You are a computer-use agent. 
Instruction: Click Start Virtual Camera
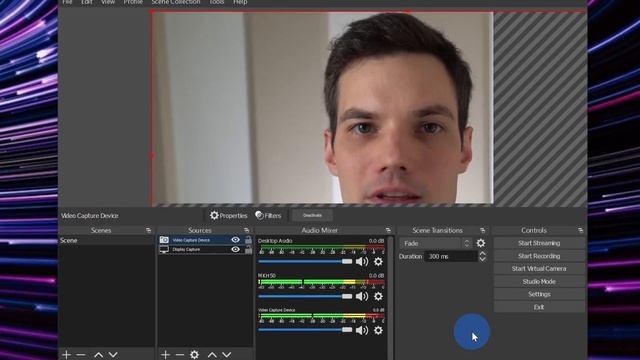[539, 269]
